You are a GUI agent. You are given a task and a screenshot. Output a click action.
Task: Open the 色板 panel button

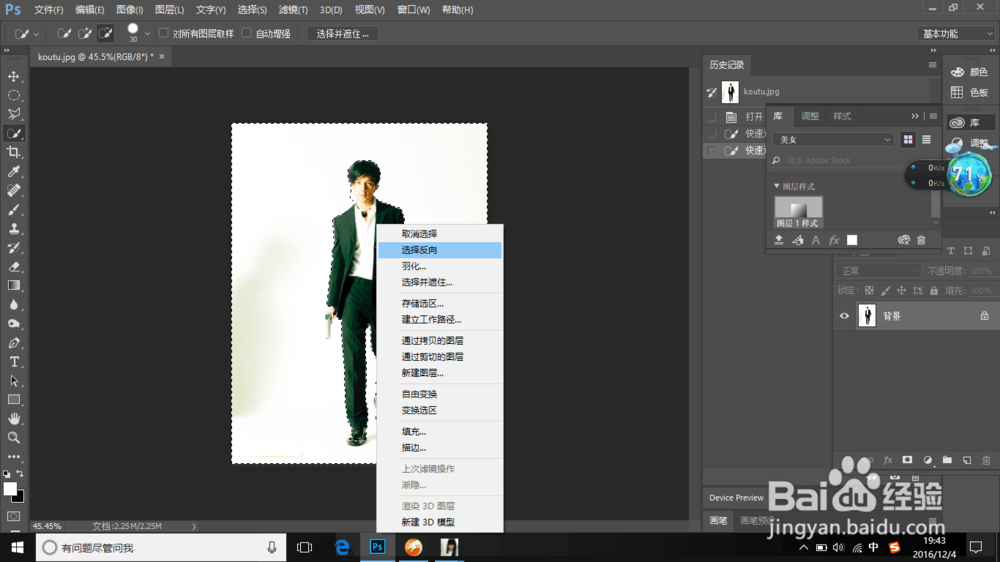point(969,92)
